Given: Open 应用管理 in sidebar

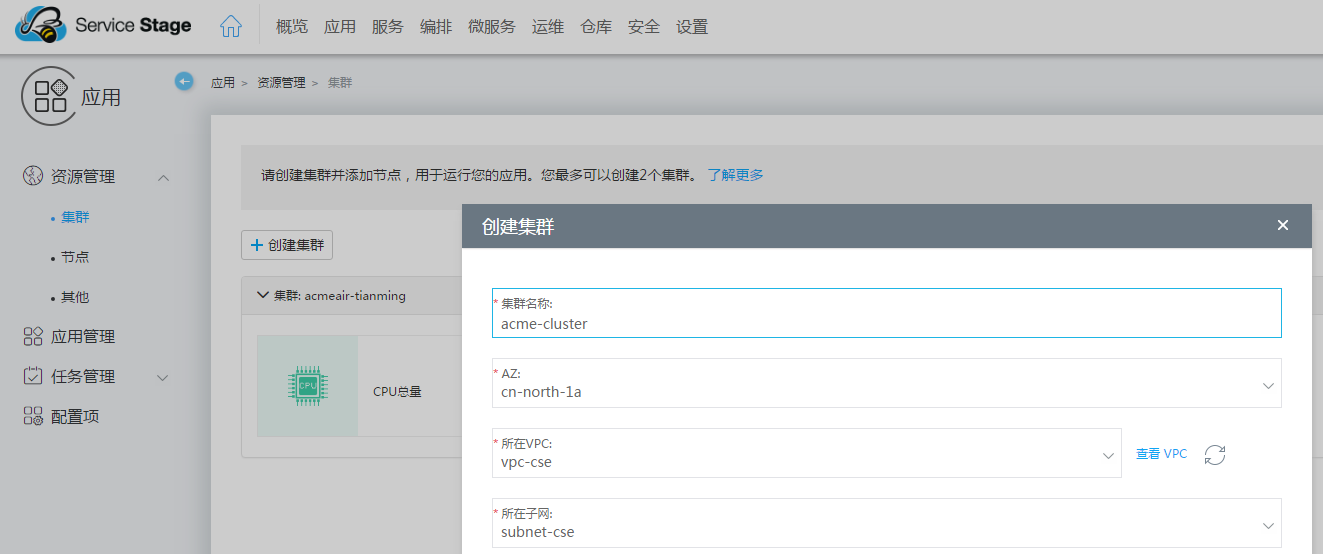Looking at the screenshot, I should pos(83,337).
